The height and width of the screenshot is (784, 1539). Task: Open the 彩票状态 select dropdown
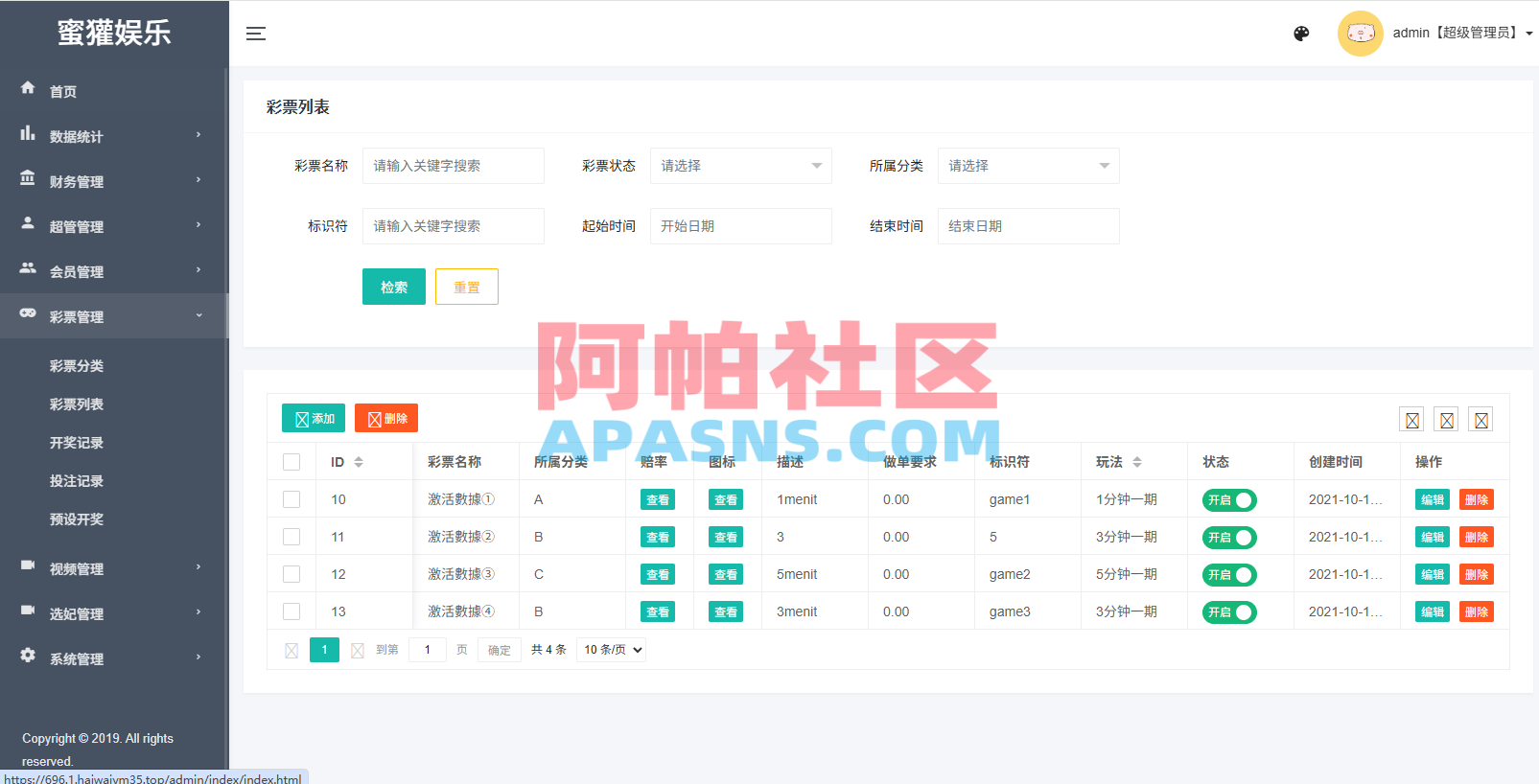coord(741,166)
